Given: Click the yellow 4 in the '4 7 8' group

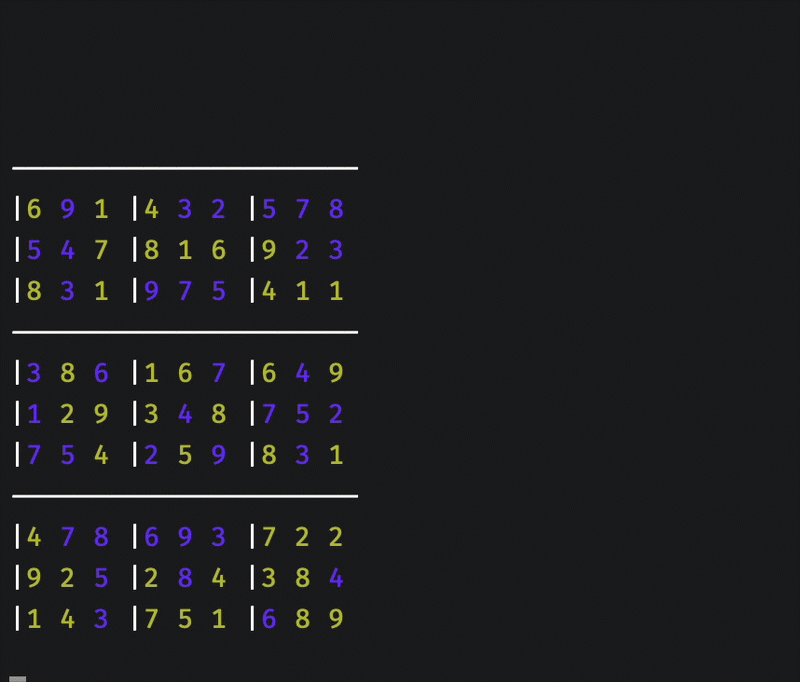Looking at the screenshot, I should point(34,537).
